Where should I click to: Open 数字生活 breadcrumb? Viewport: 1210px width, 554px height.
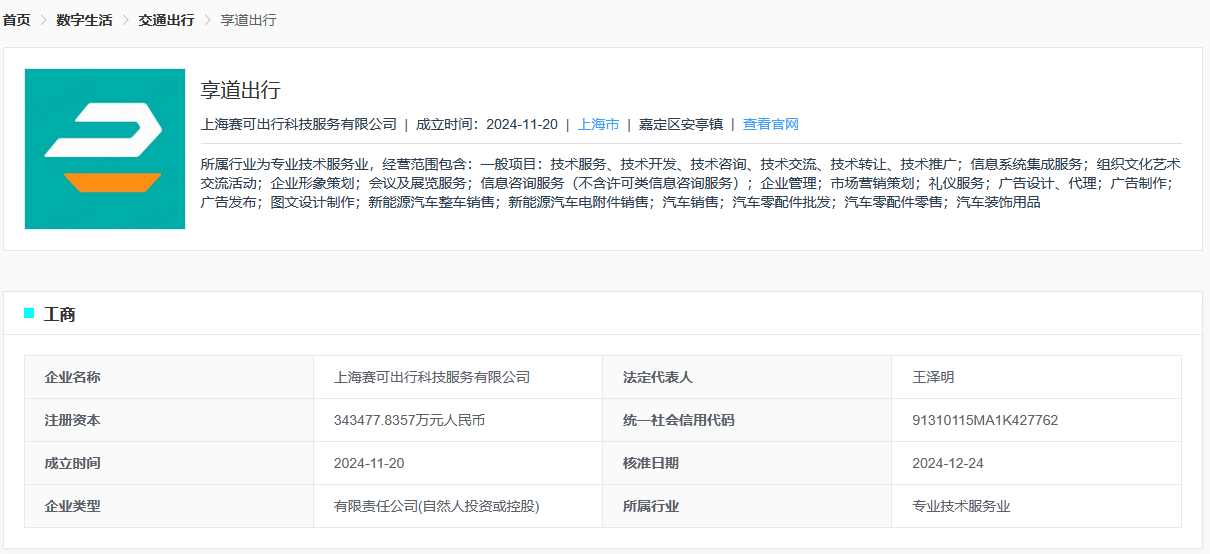[x=84, y=20]
